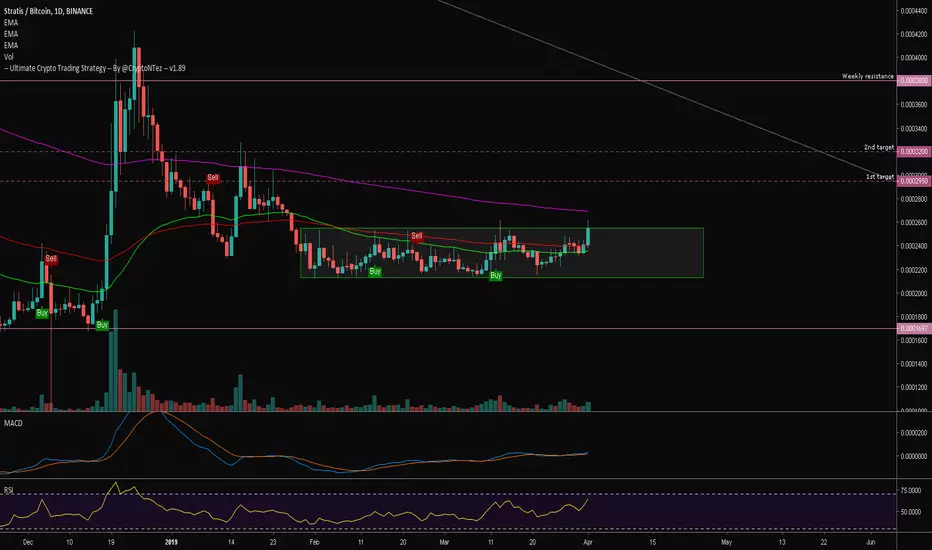932x550 pixels.
Task: Select the green consolidation range rectangle
Action: tap(502, 253)
